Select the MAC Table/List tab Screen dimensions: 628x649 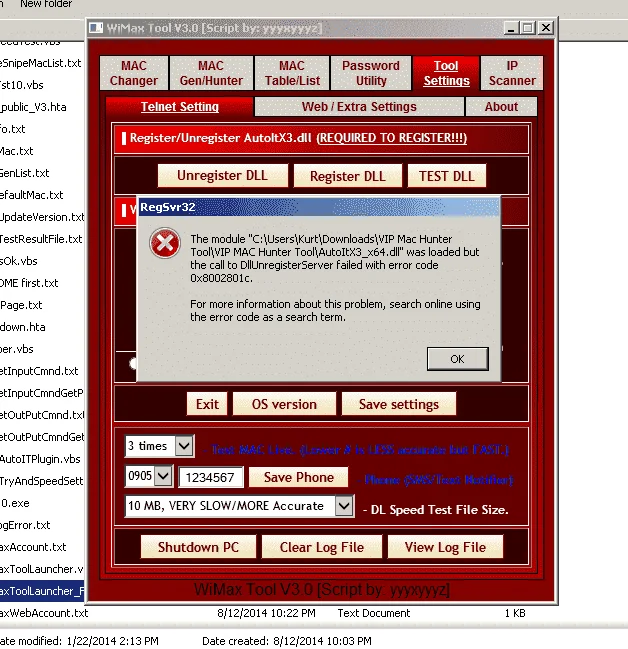point(292,73)
